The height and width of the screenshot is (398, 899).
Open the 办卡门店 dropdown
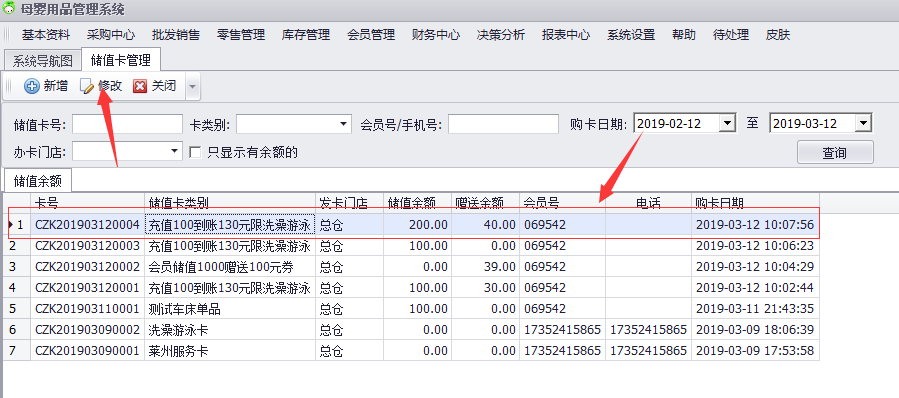click(x=175, y=151)
